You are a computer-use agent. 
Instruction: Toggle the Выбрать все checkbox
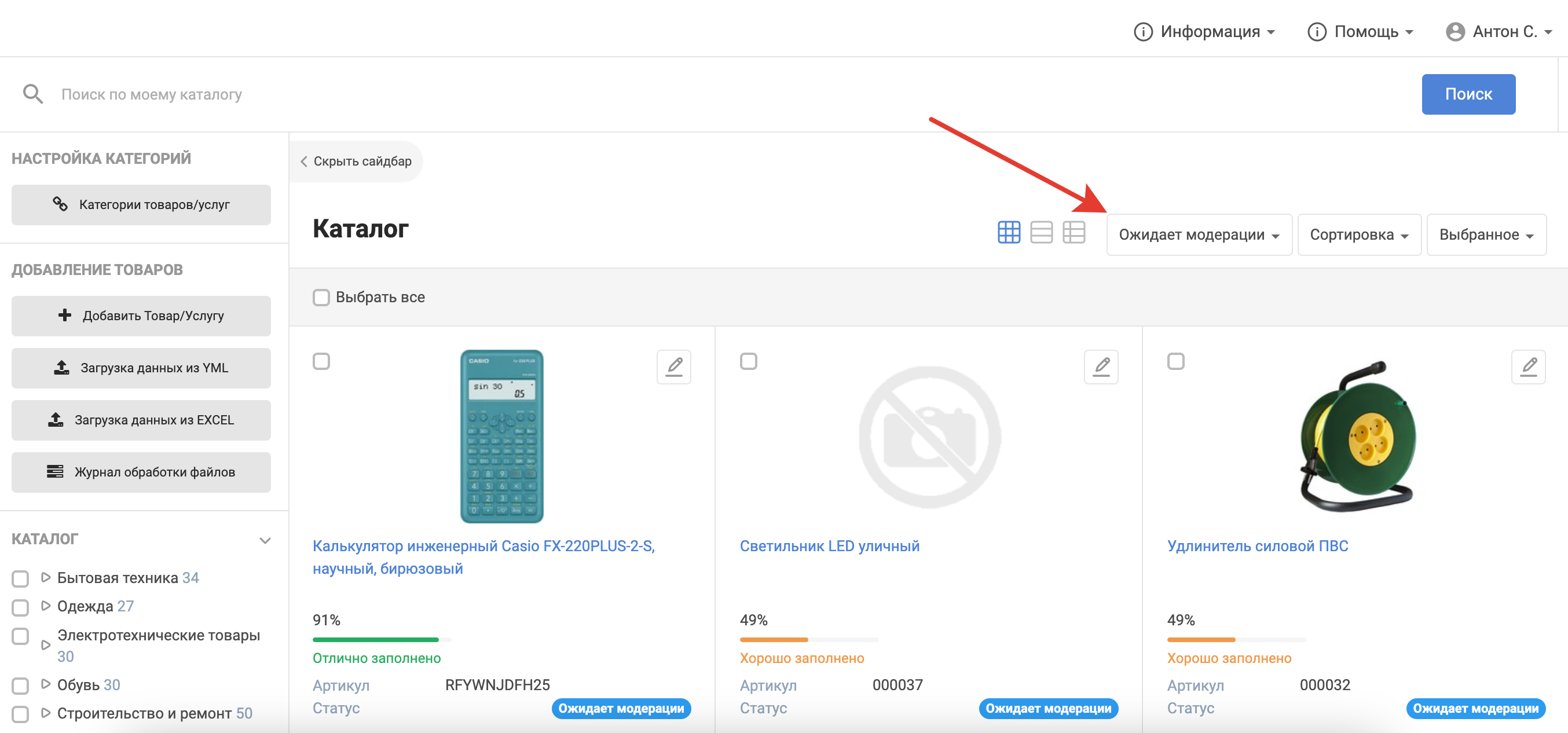tap(321, 297)
